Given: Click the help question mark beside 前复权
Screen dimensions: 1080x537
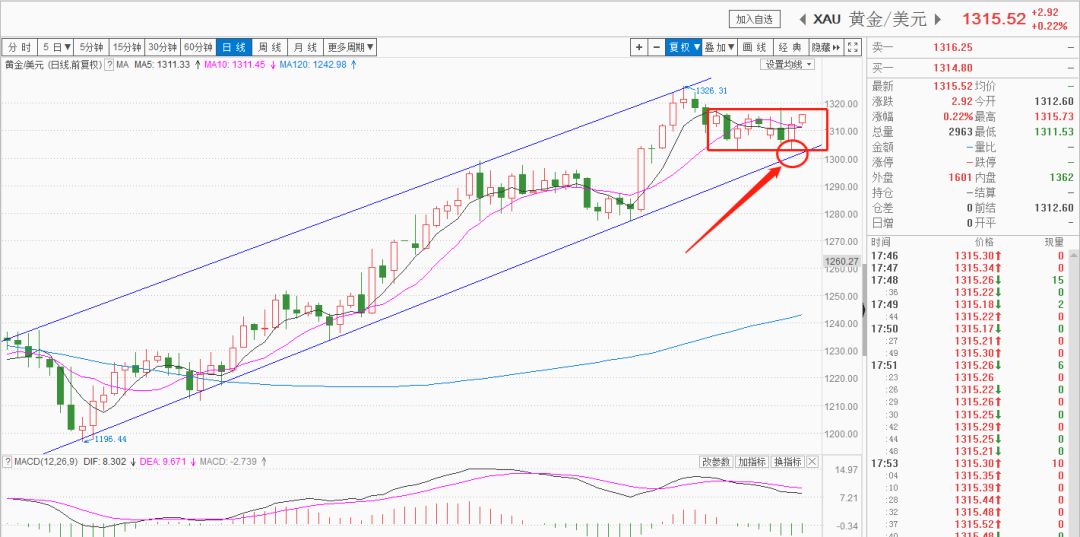Looking at the screenshot, I should click(109, 65).
